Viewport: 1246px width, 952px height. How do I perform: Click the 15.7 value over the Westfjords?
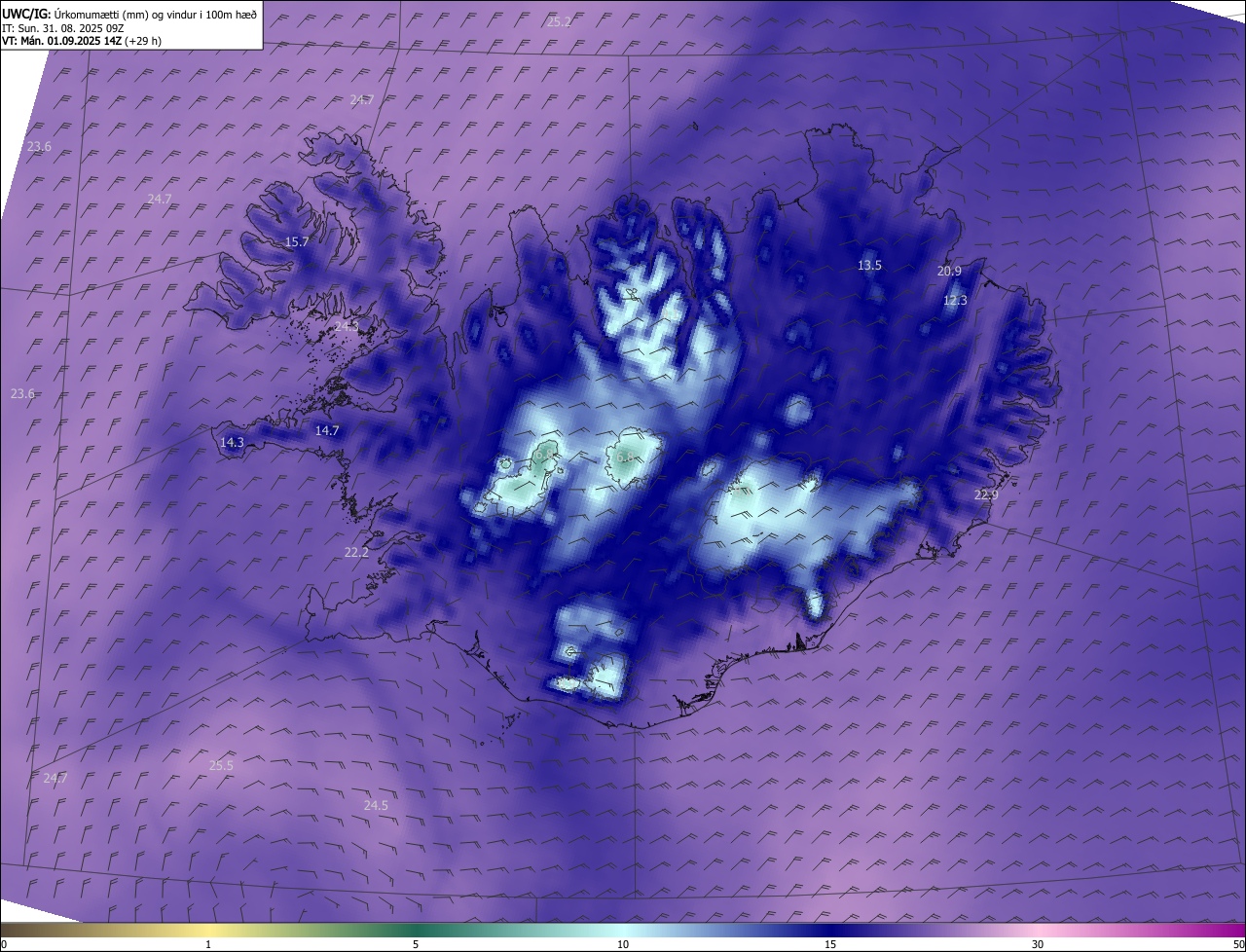click(x=297, y=241)
